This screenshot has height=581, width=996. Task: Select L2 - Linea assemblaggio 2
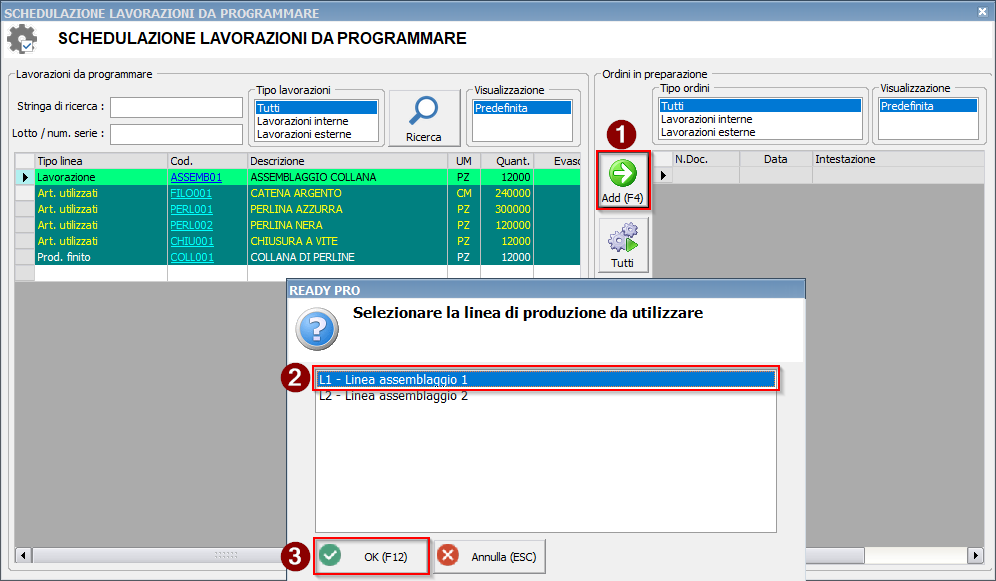tap(393, 396)
